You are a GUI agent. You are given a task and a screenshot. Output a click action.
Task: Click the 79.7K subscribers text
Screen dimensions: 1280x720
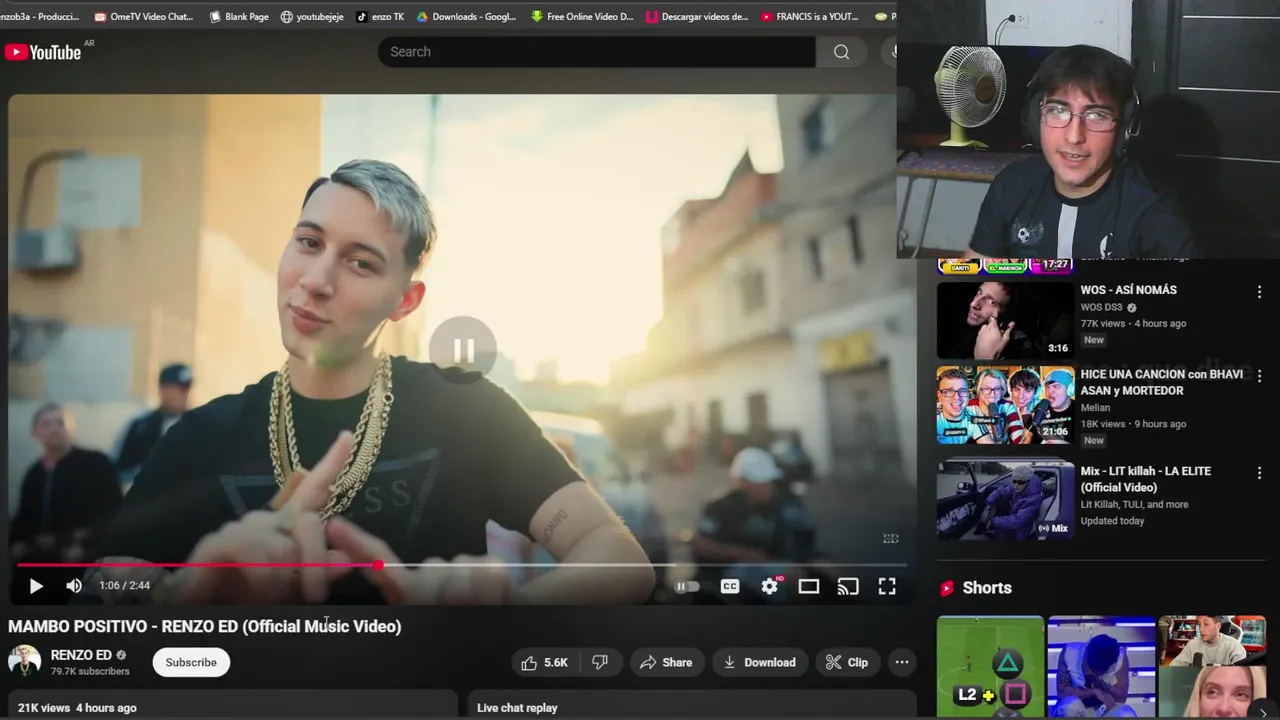(x=90, y=672)
